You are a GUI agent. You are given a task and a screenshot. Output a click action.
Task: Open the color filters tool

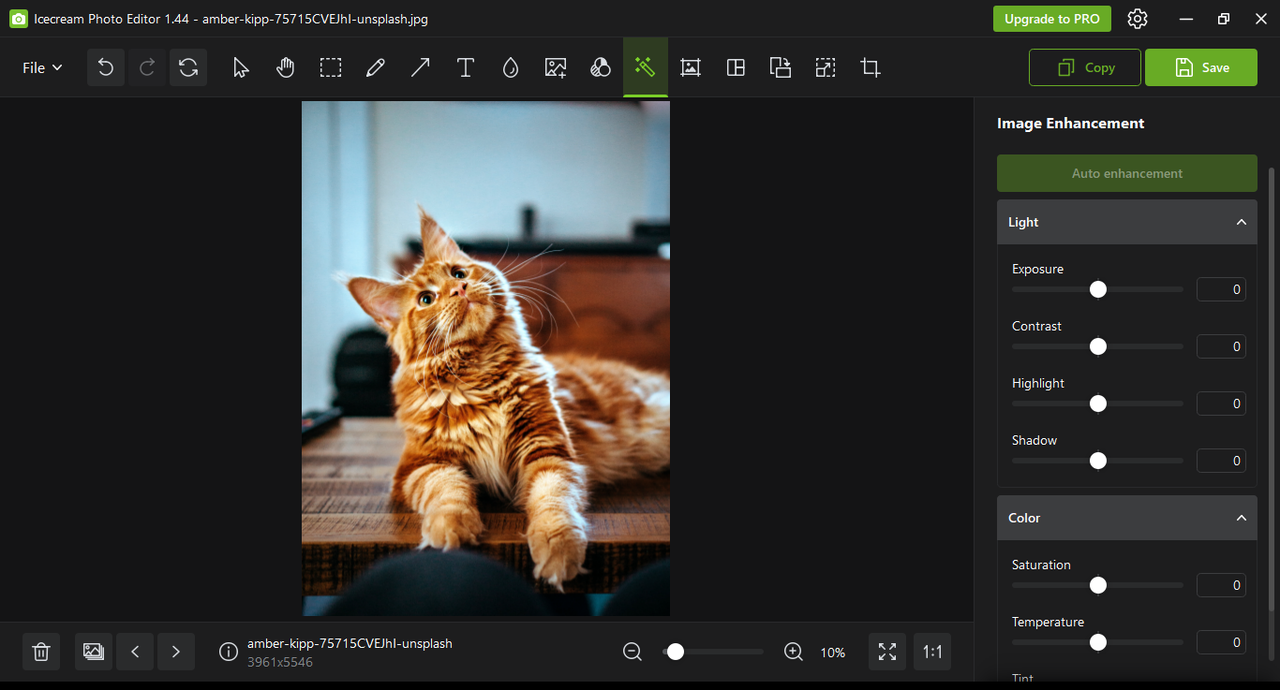(600, 67)
